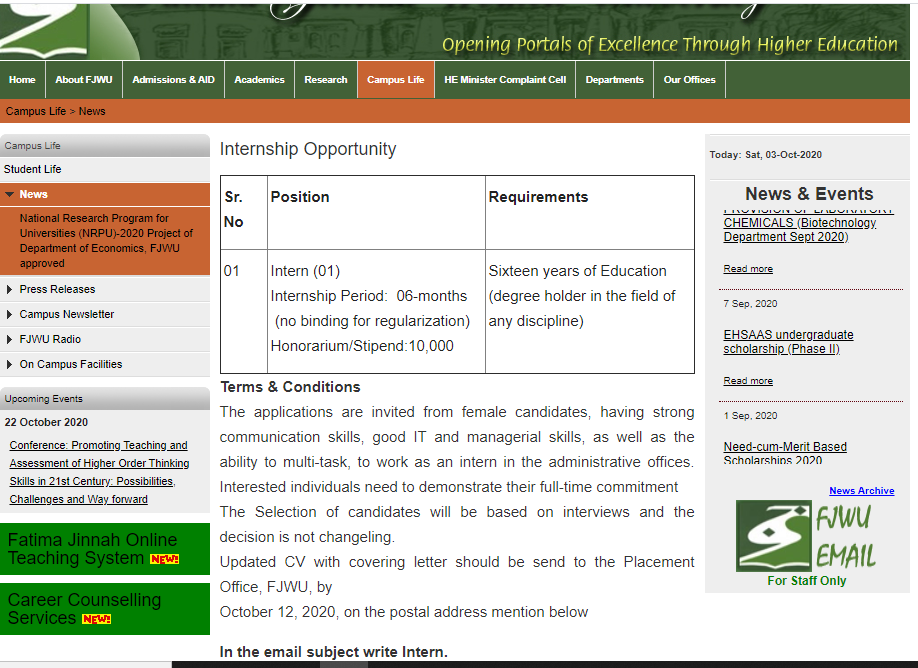Open Need-cum-Merit Based Scholarships 2020 link
The height and width of the screenshot is (668, 918).
coord(785,453)
